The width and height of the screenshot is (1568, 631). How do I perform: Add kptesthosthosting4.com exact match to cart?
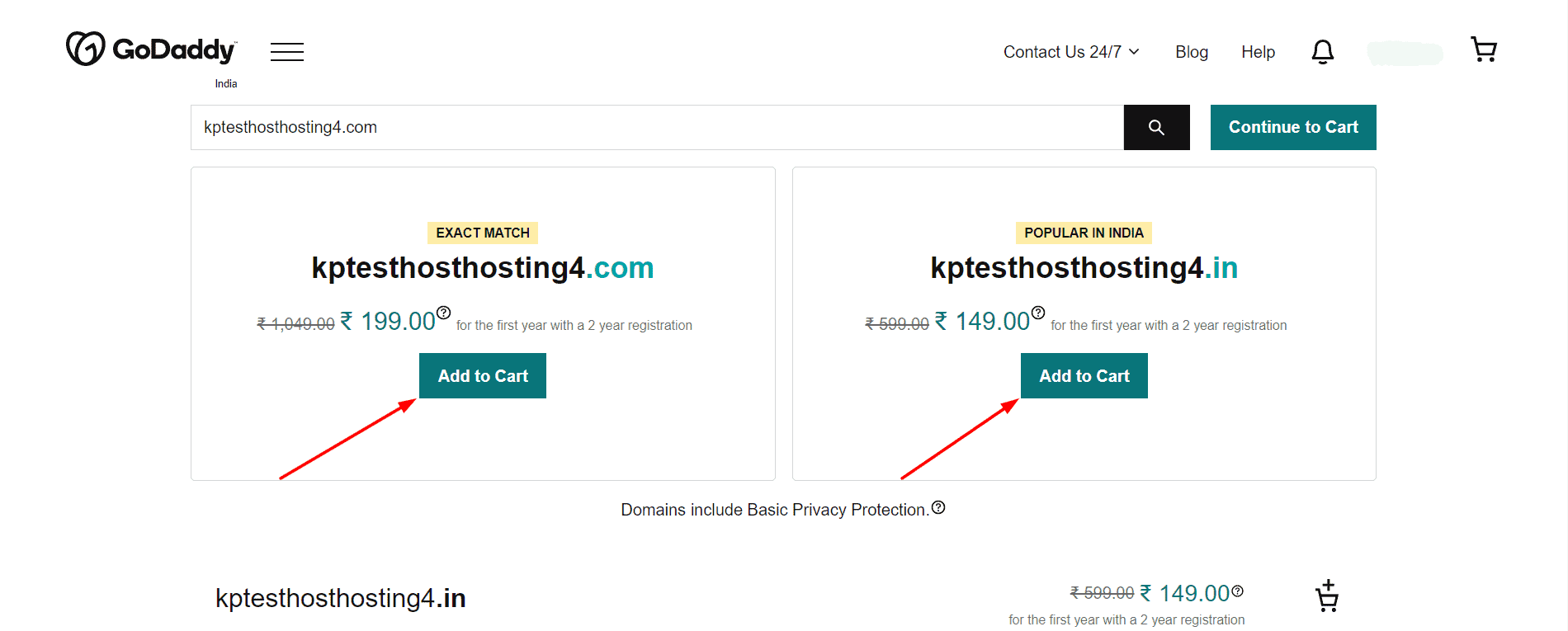(x=483, y=376)
